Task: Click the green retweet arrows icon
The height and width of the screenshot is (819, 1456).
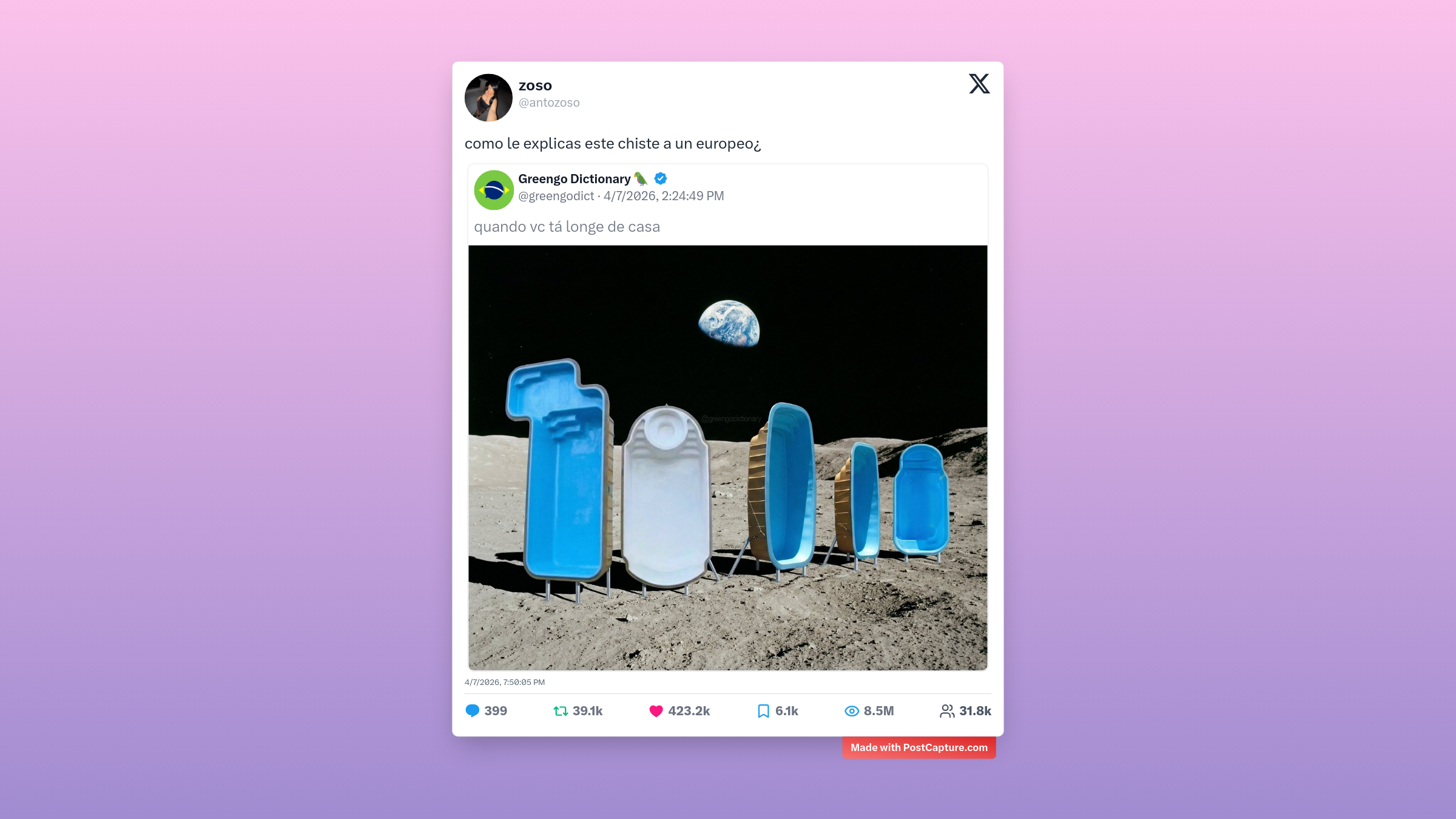Action: [561, 711]
